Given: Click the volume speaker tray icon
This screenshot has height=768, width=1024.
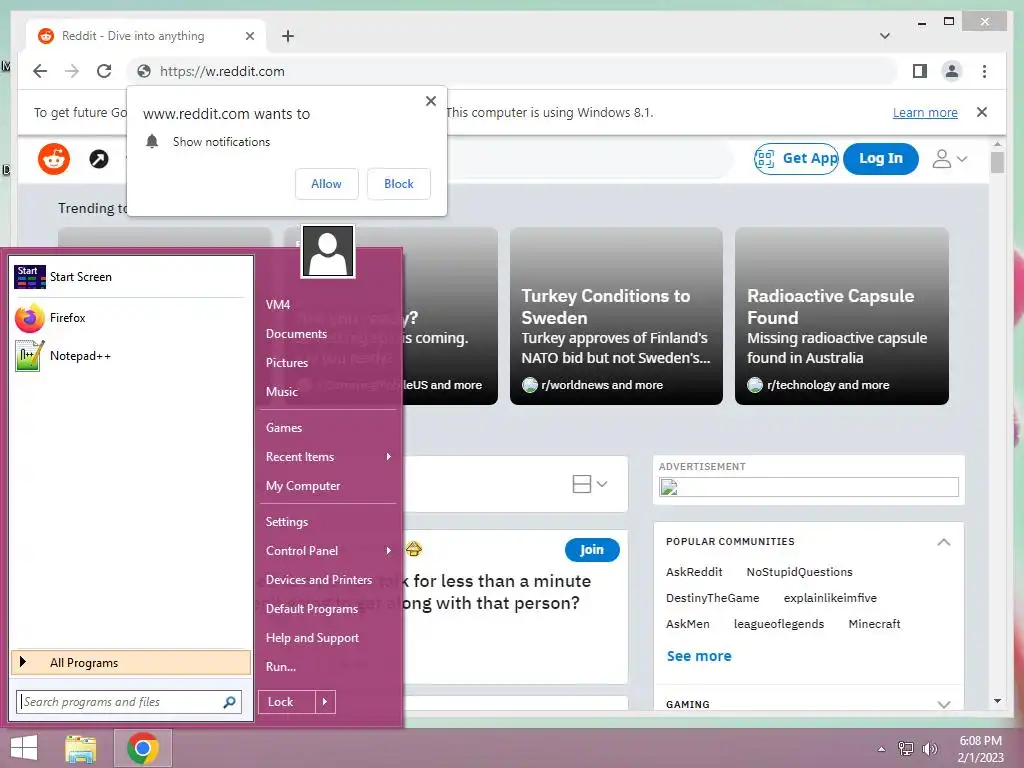Looking at the screenshot, I should 929,749.
